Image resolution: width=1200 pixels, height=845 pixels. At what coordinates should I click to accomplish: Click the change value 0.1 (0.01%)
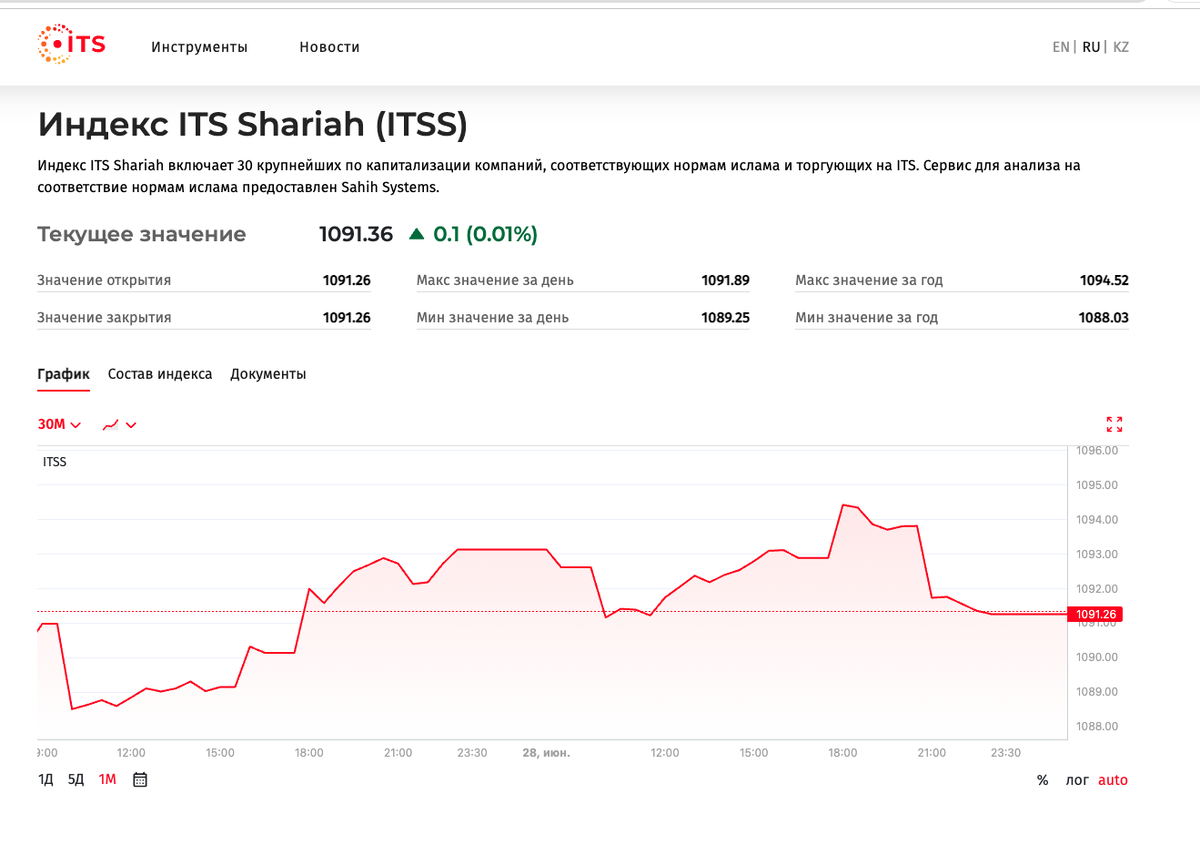[x=474, y=234]
